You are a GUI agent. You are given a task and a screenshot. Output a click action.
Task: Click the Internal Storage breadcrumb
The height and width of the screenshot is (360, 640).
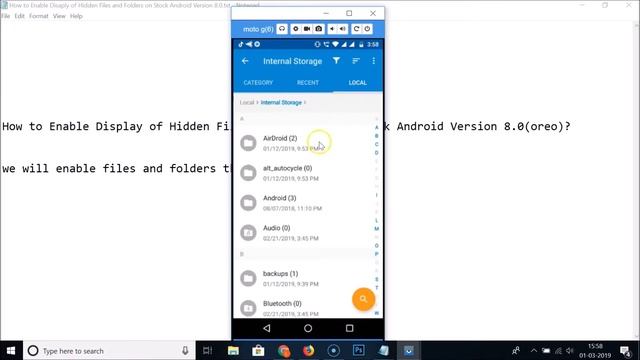click(281, 102)
